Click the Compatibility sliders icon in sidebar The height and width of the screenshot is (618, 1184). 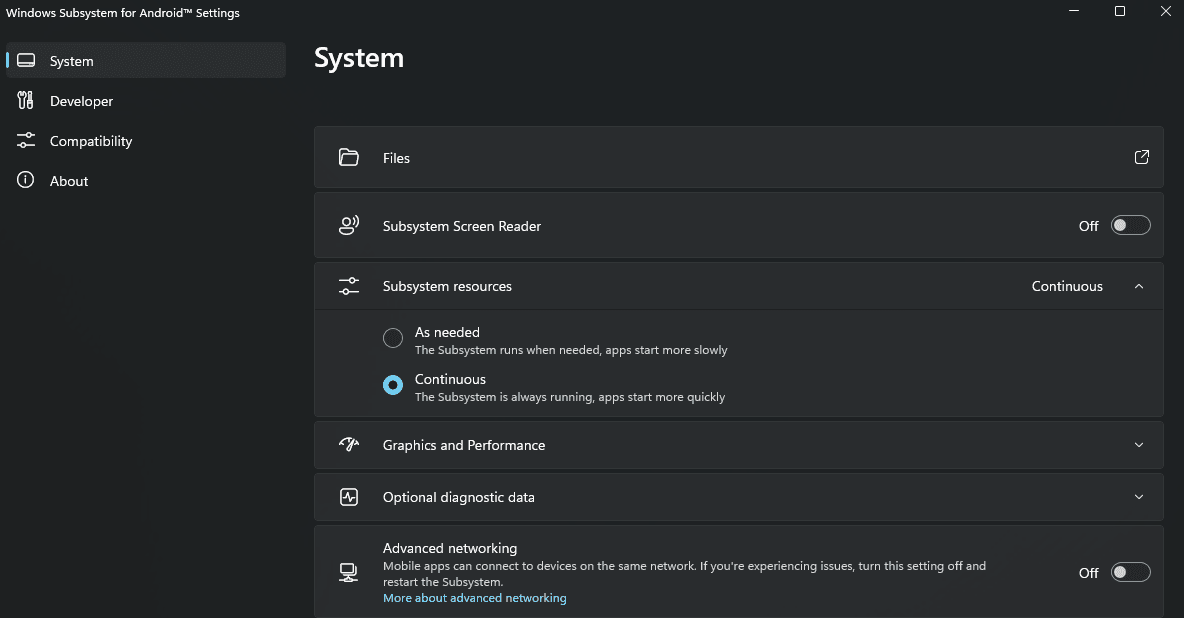[x=26, y=141]
